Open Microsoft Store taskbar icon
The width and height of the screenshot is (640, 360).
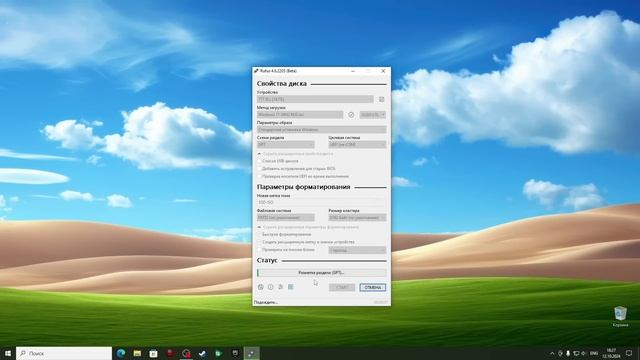[x=153, y=353]
